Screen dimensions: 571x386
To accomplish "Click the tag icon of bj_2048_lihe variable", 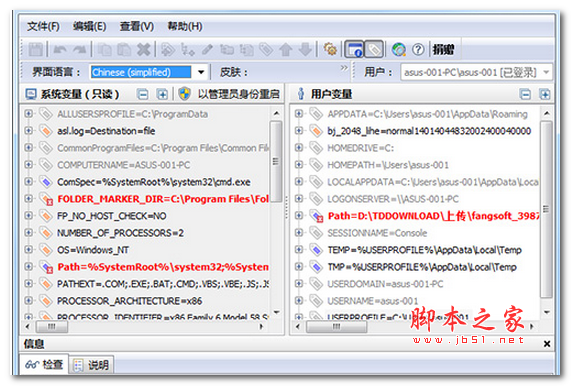I will tap(315, 130).
